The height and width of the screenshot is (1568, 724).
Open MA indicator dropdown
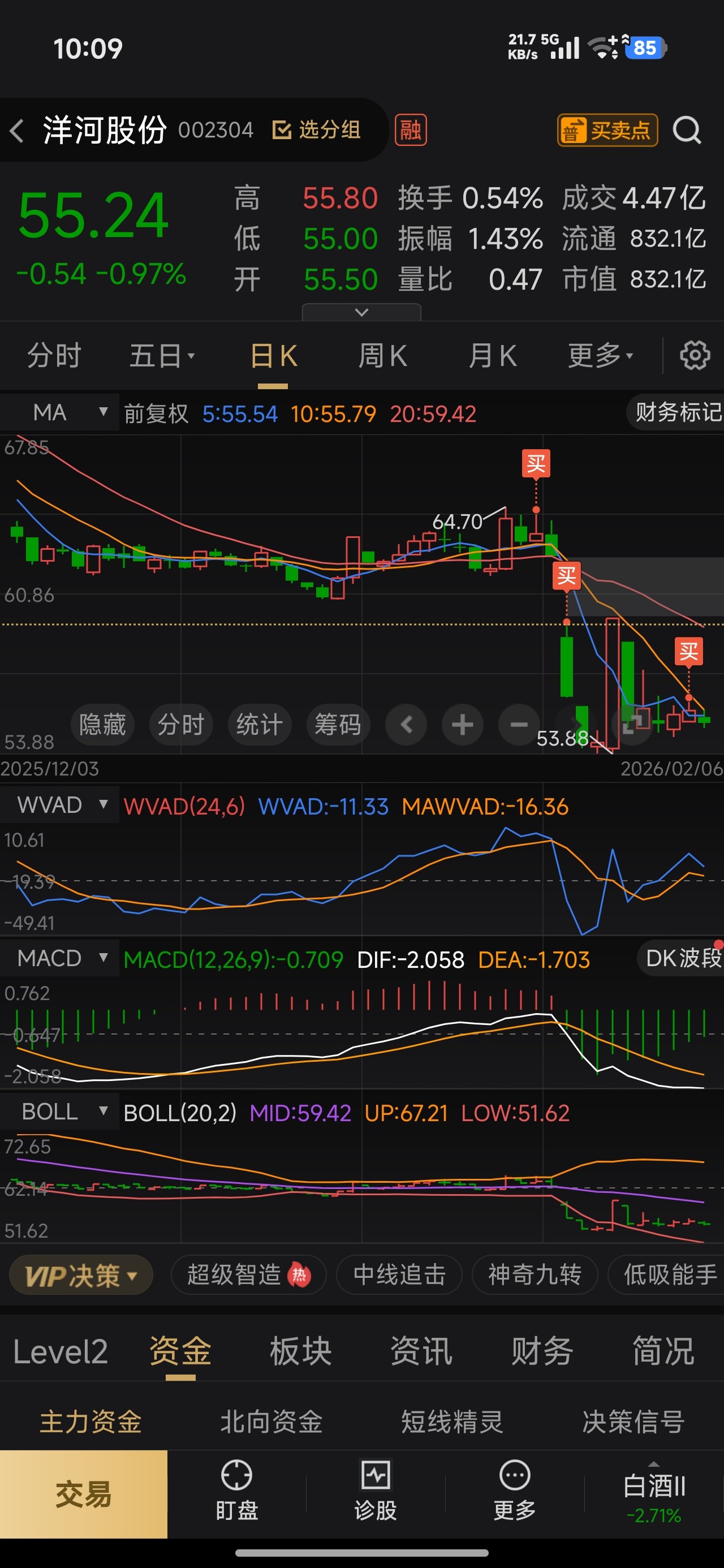coord(60,413)
